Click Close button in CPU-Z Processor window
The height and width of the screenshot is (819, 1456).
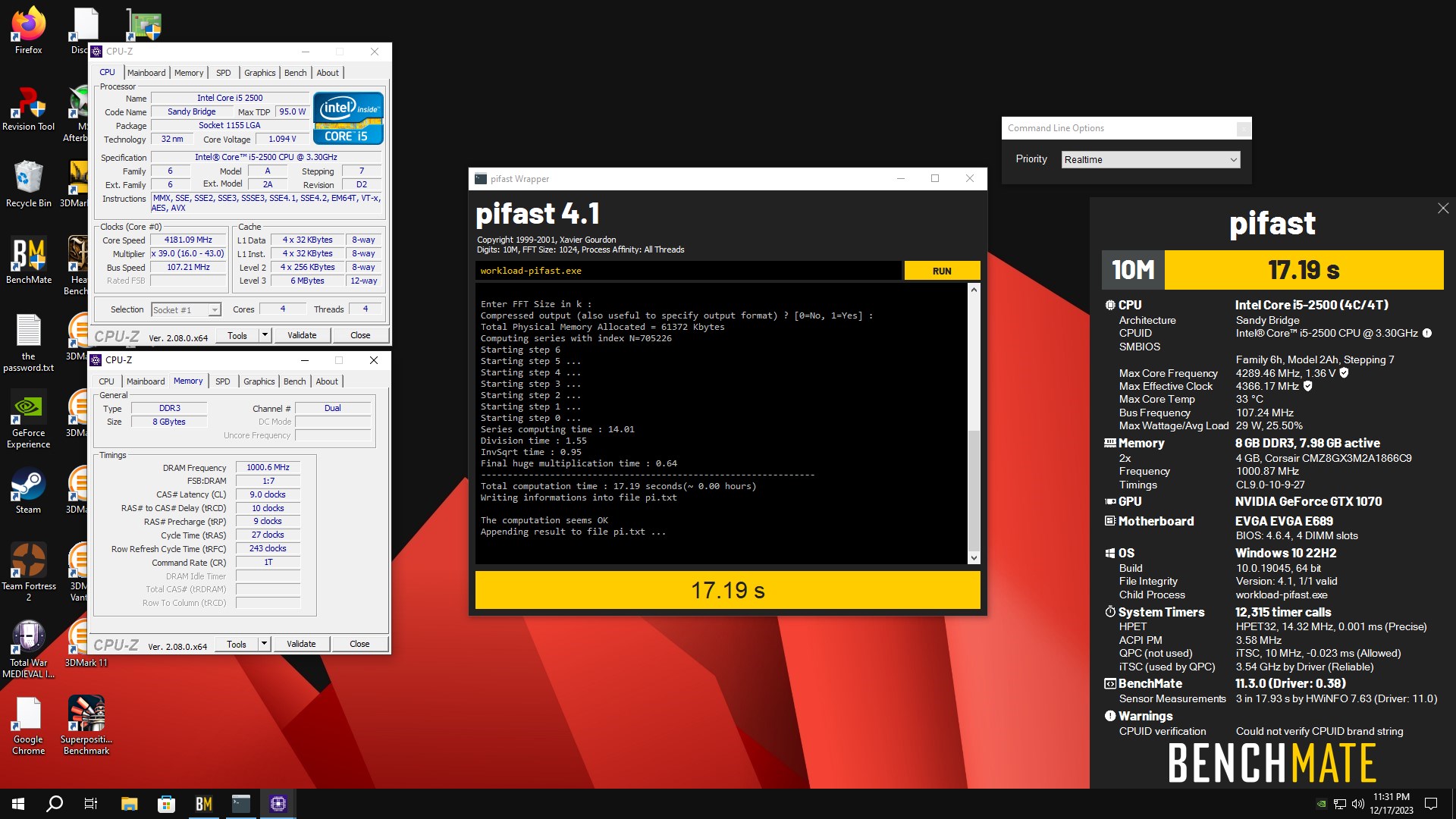pyautogui.click(x=360, y=335)
